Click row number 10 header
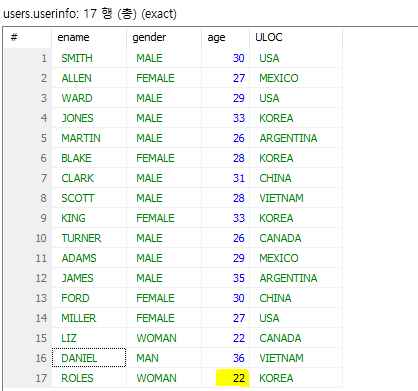Viewport: 418px width, 391px height. tap(28, 238)
